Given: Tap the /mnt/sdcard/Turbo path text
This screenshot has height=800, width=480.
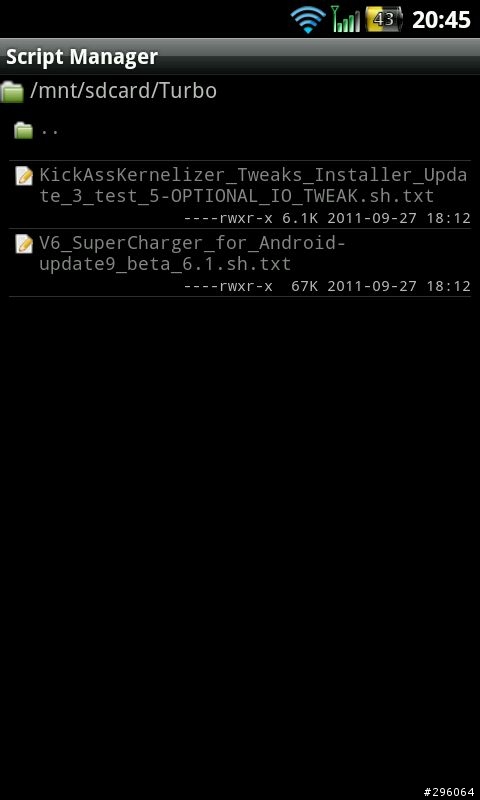Looking at the screenshot, I should 123,91.
